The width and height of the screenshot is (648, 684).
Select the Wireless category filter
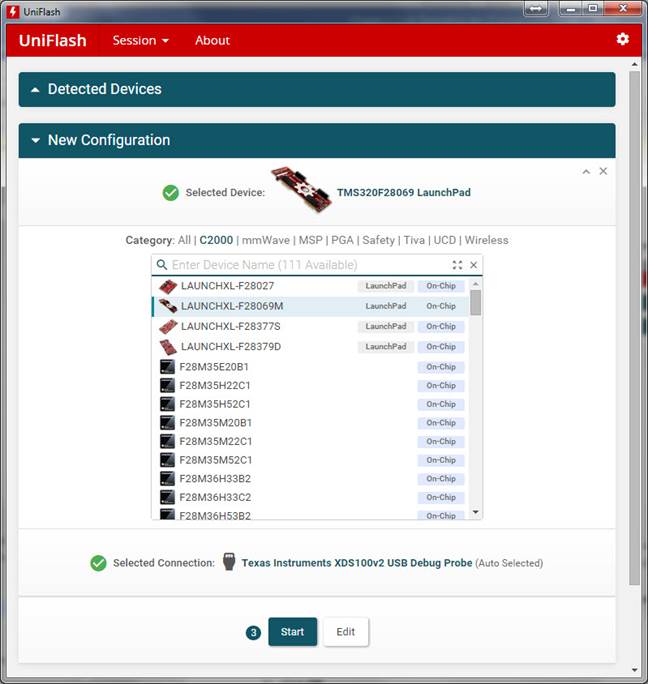486,240
